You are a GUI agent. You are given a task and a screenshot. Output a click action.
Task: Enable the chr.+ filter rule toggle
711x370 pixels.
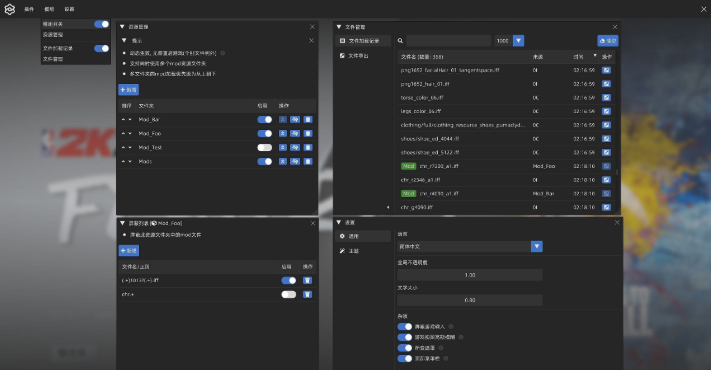tap(289, 295)
